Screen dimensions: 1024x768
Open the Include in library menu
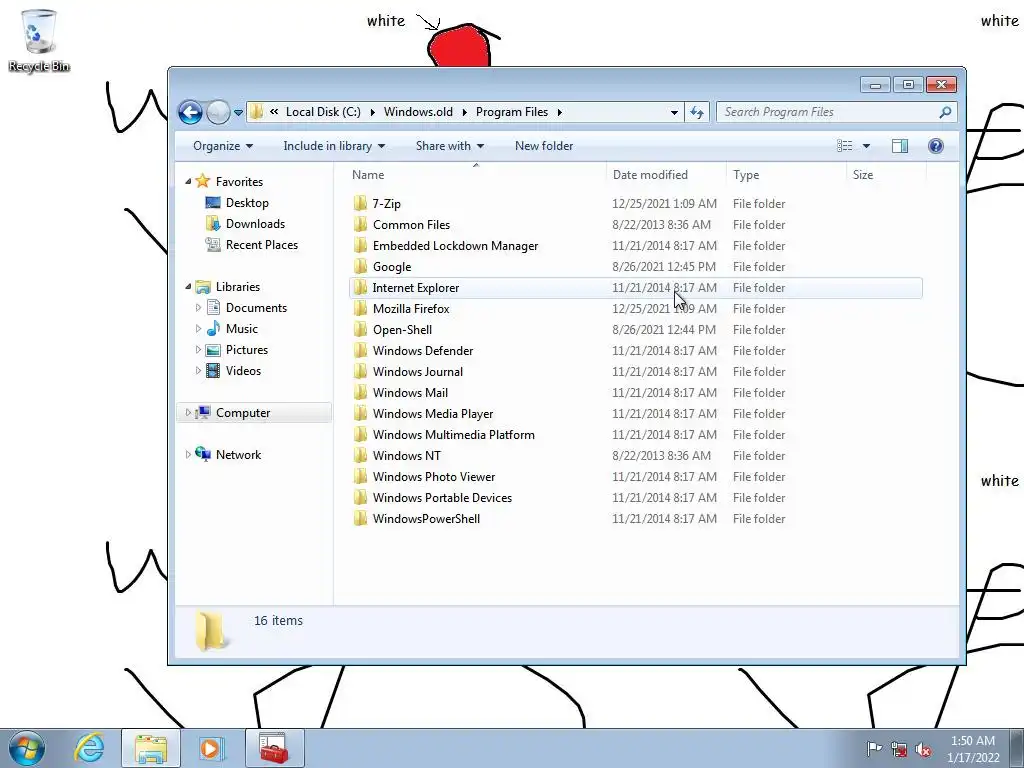334,146
